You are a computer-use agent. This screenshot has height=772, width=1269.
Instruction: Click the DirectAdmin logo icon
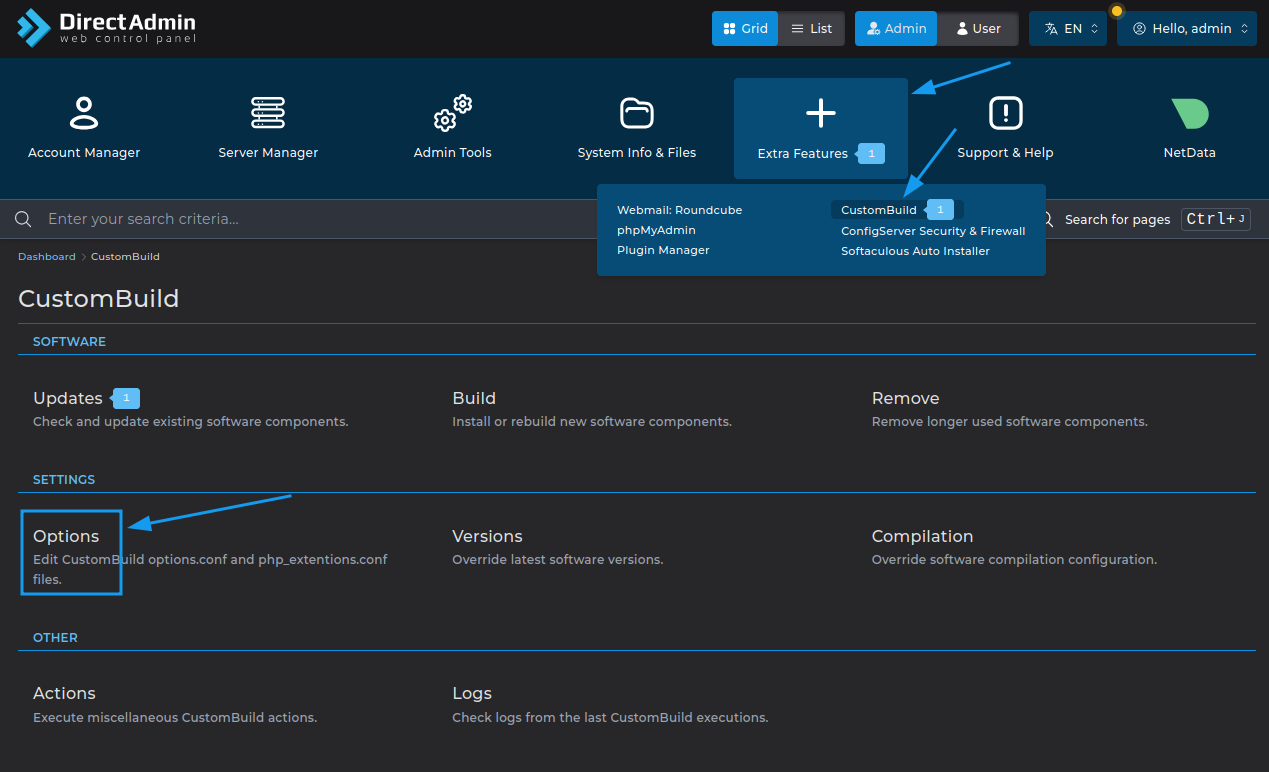[33, 28]
